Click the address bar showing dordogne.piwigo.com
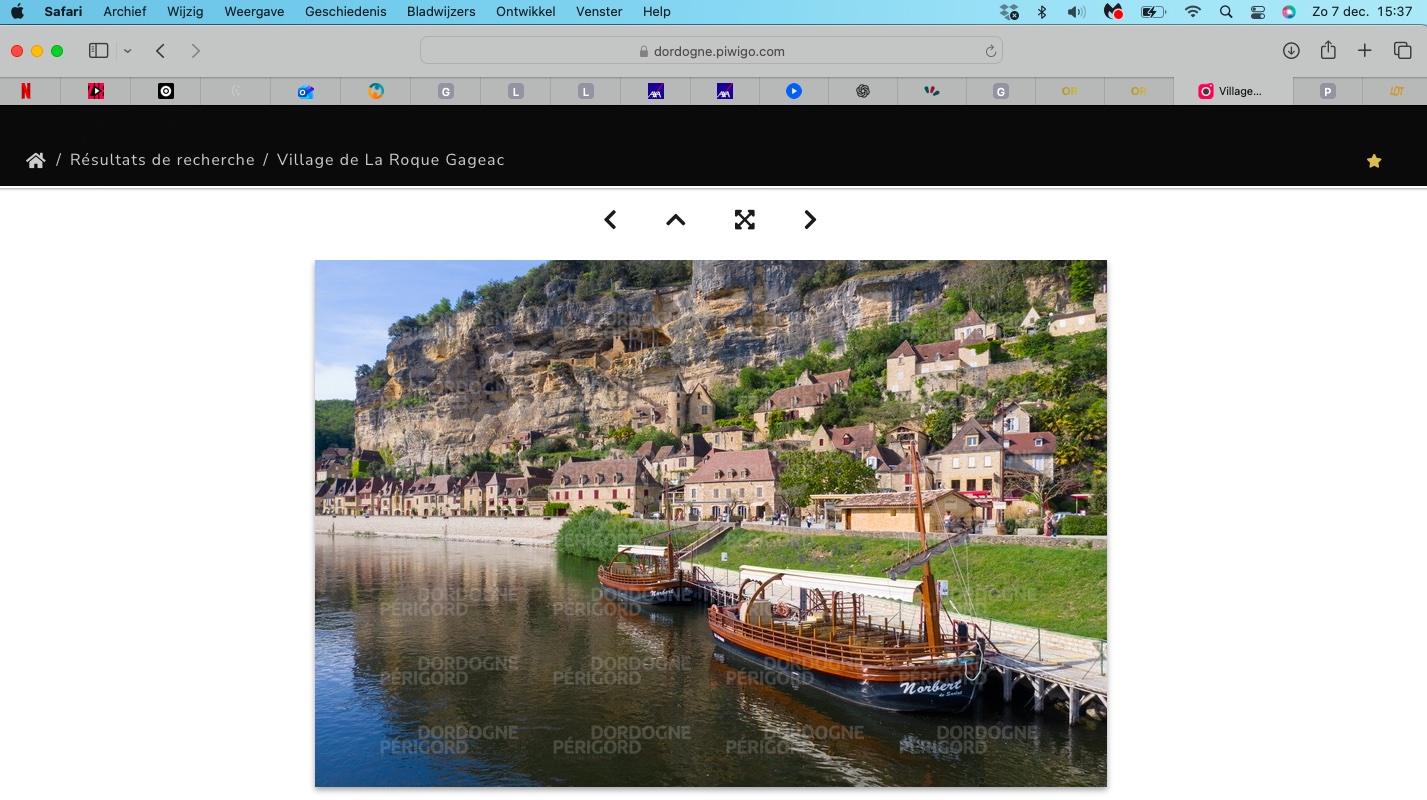 711,51
